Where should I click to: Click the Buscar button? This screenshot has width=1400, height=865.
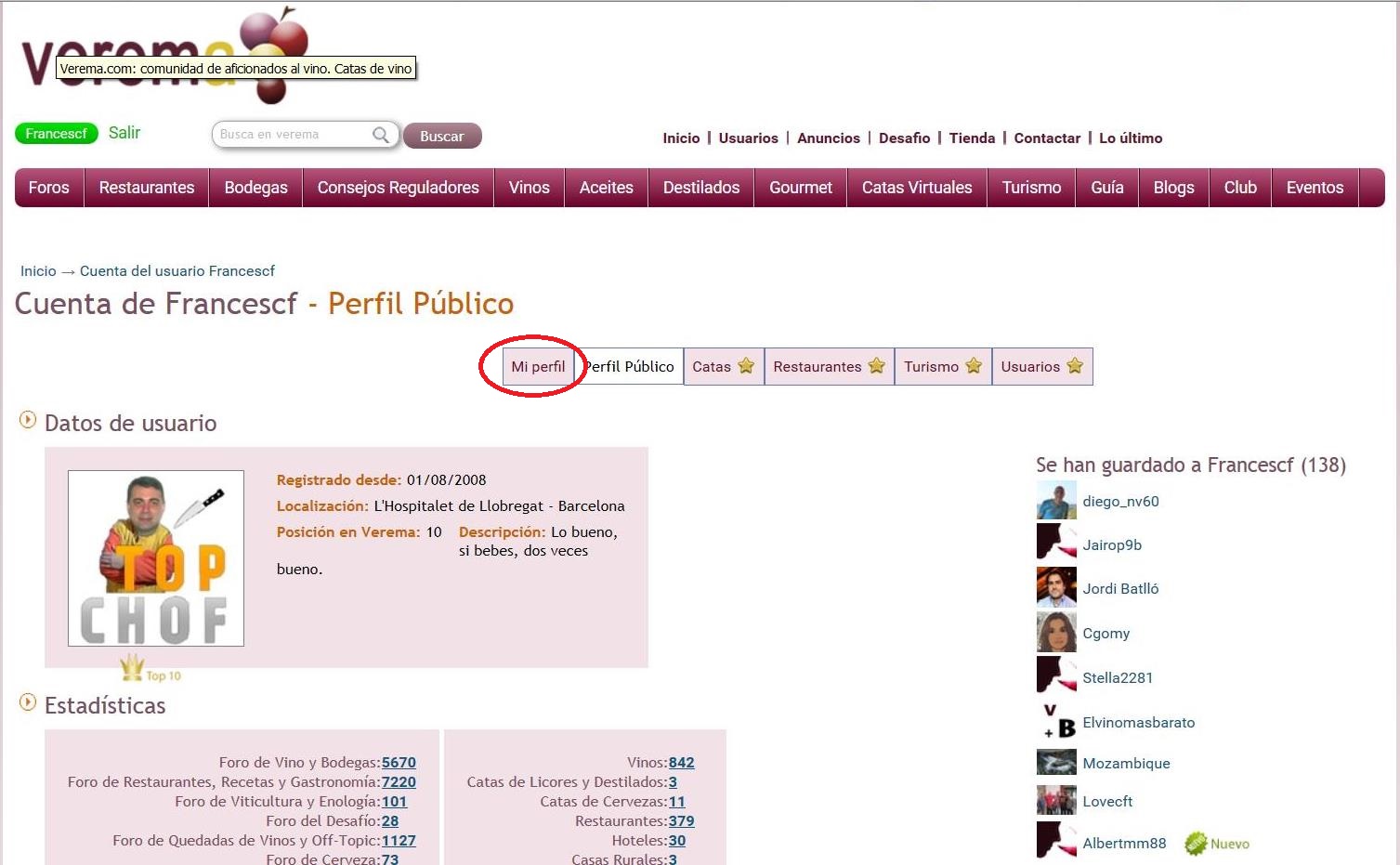coord(442,137)
